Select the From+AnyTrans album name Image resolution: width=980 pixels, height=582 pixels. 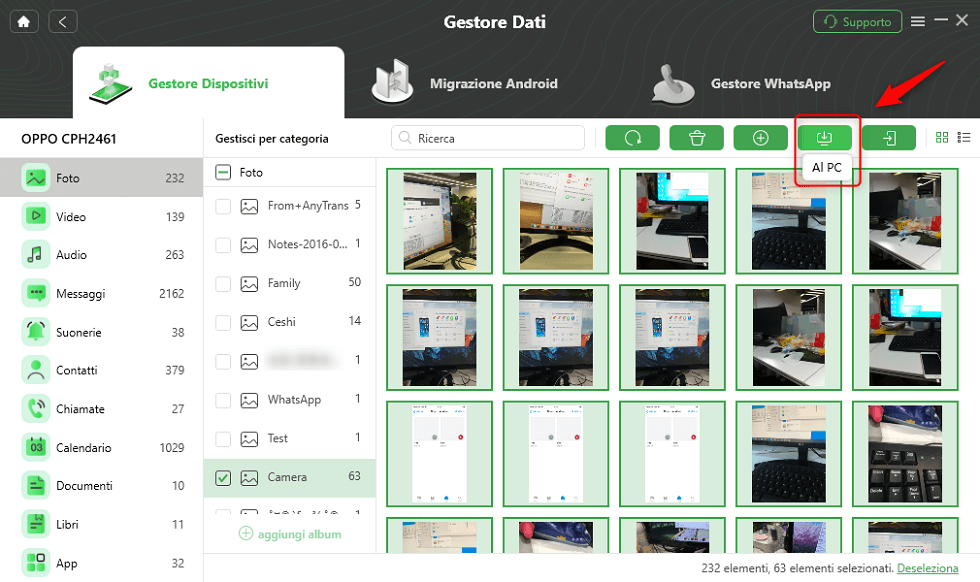click(308, 206)
